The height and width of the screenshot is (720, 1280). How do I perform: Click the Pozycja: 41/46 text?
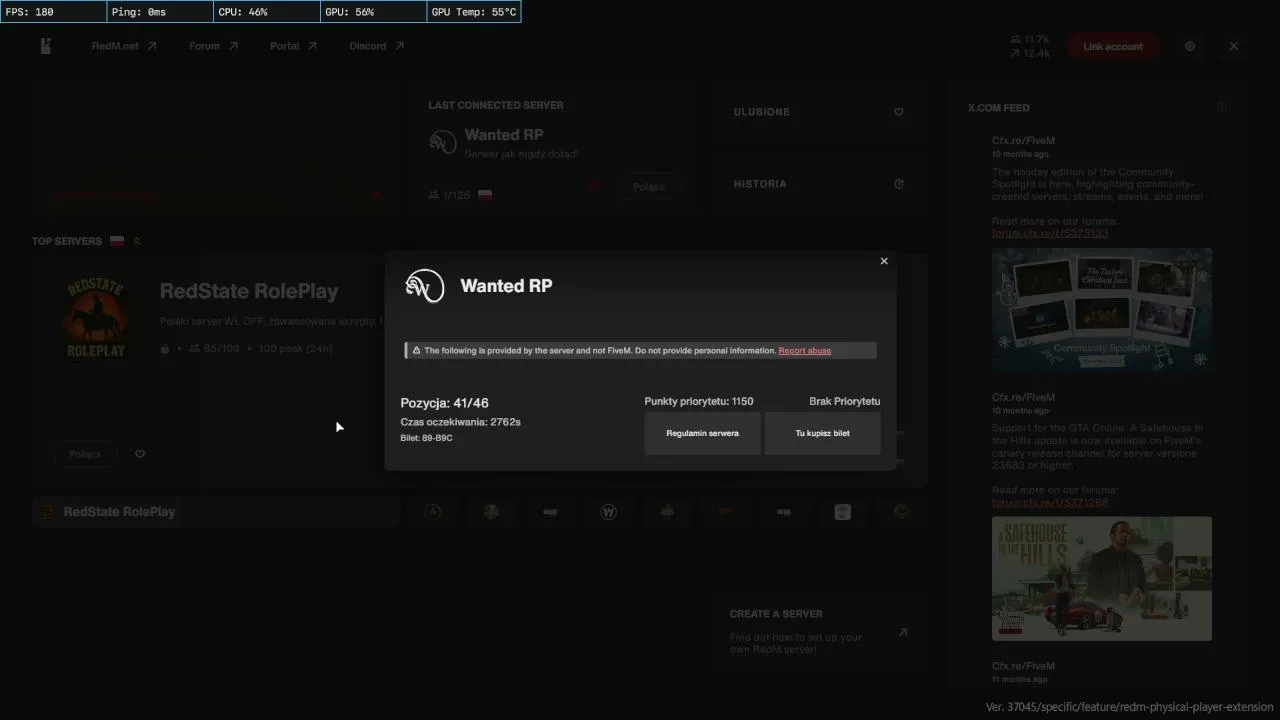click(445, 403)
